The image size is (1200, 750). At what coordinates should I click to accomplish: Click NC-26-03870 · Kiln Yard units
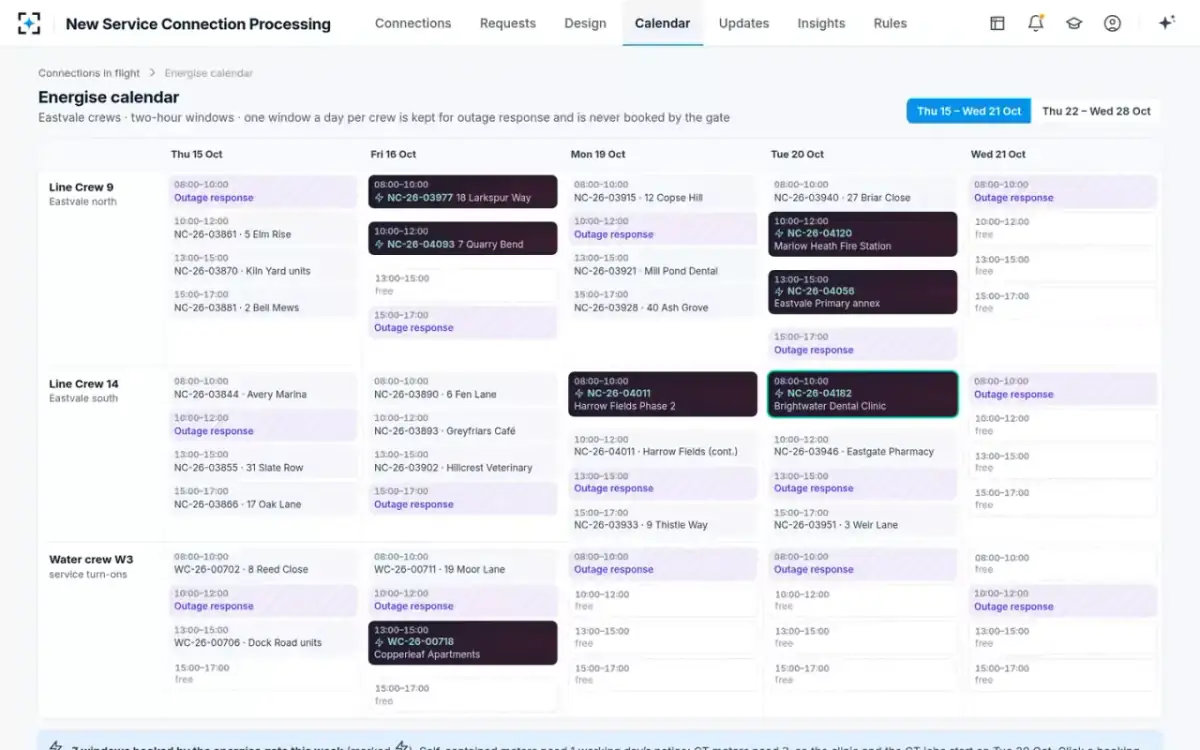(x=263, y=265)
